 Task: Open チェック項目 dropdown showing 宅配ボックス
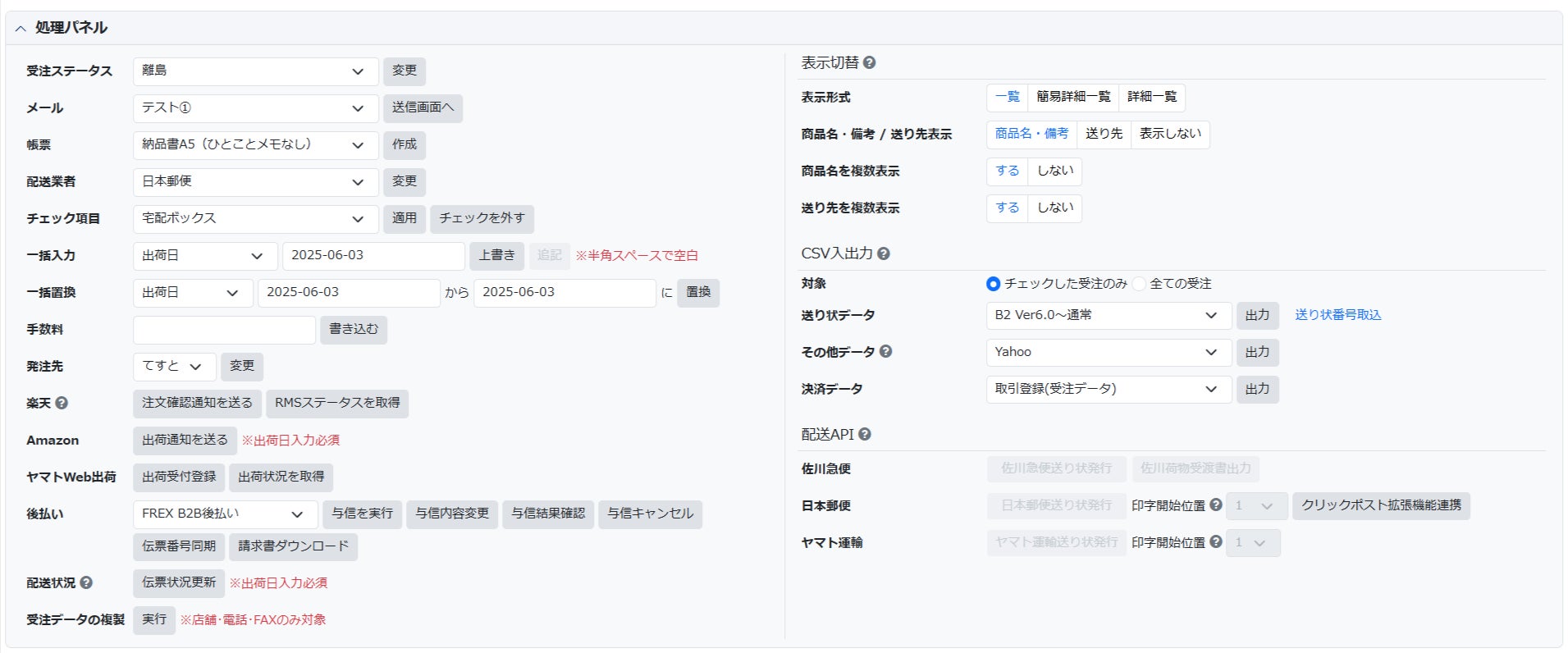tap(255, 219)
